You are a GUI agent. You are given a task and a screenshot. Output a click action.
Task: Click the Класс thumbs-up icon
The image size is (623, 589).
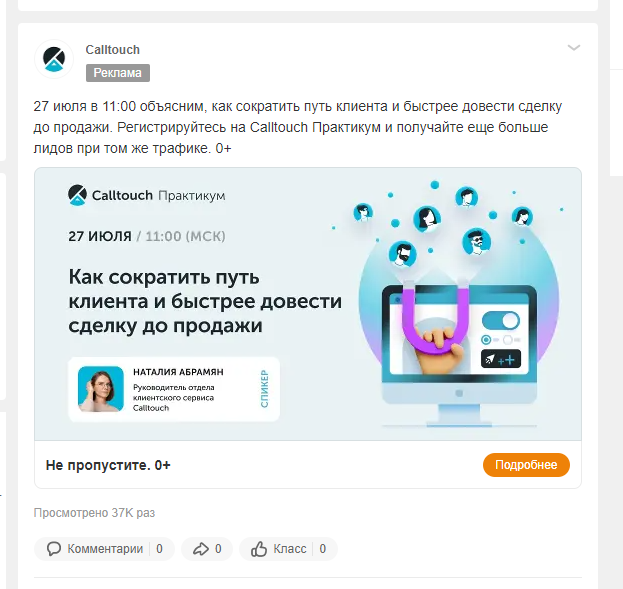[x=259, y=549]
